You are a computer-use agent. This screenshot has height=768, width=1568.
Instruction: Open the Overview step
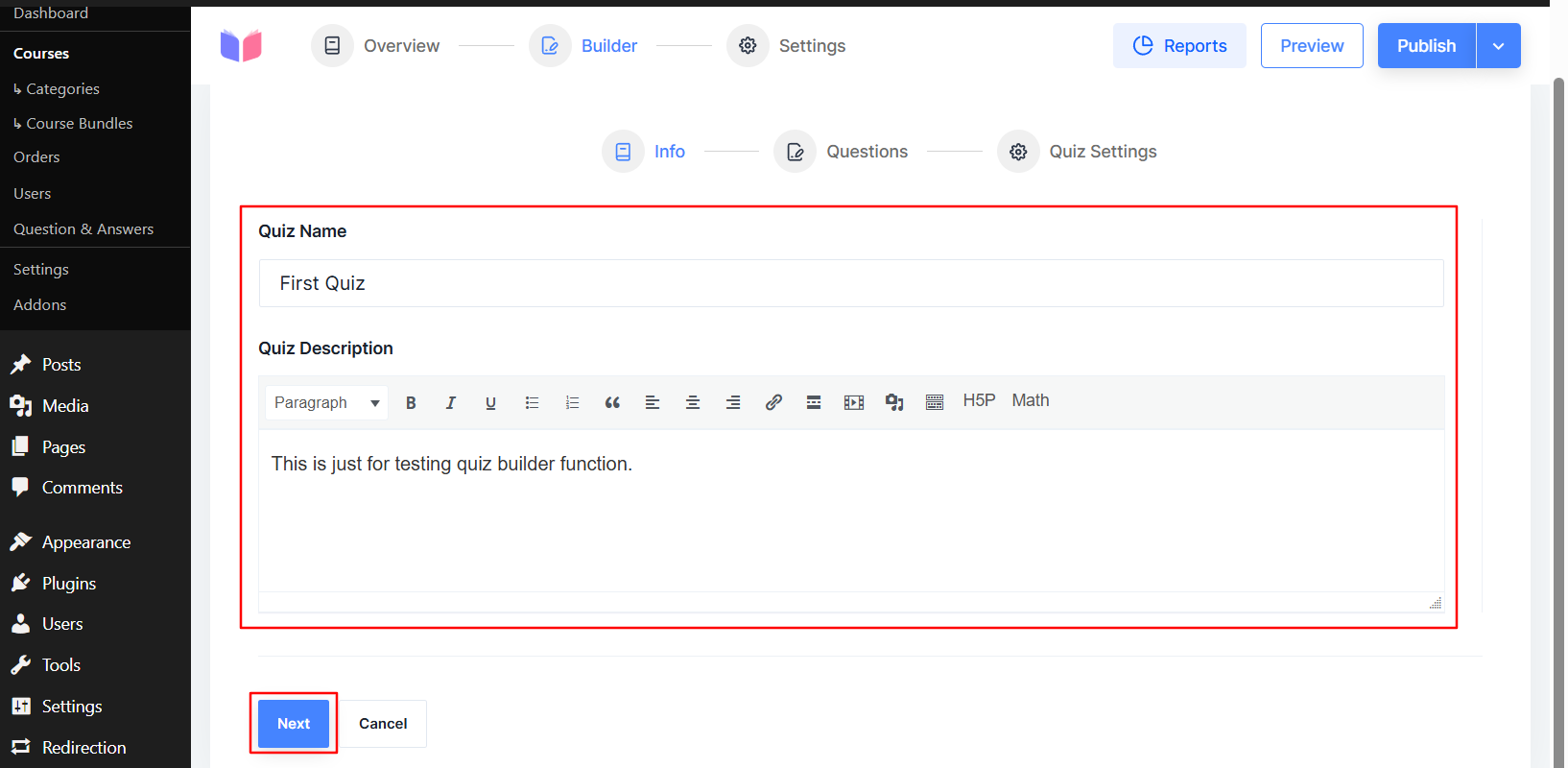coord(375,46)
